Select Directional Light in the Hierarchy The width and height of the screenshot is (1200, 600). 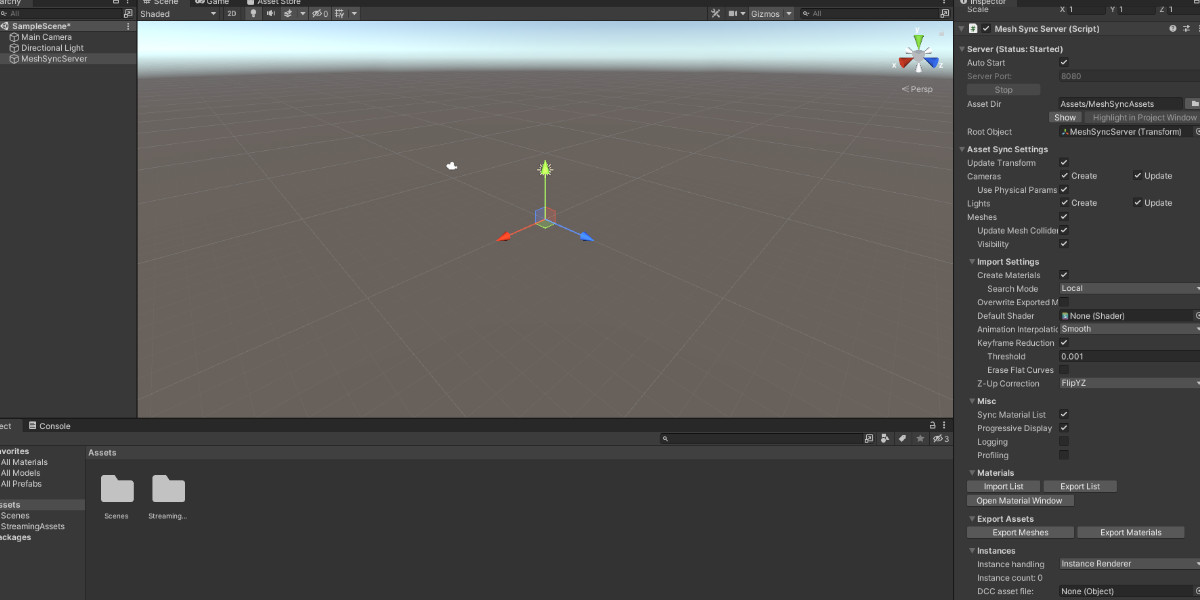tap(52, 48)
